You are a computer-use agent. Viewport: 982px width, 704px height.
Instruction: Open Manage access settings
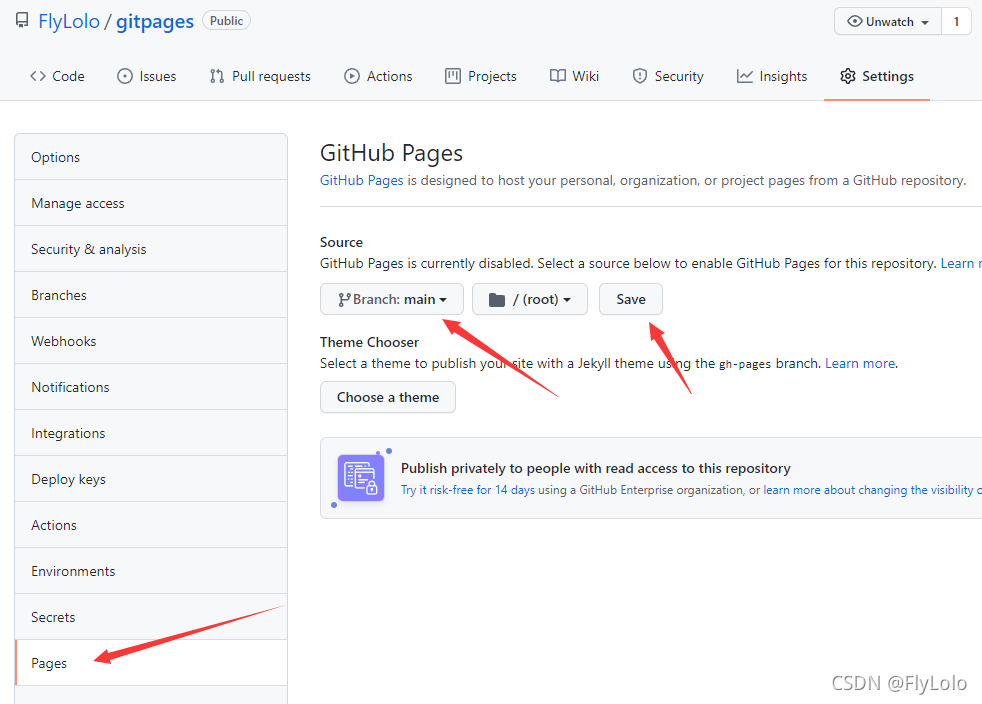click(x=151, y=203)
